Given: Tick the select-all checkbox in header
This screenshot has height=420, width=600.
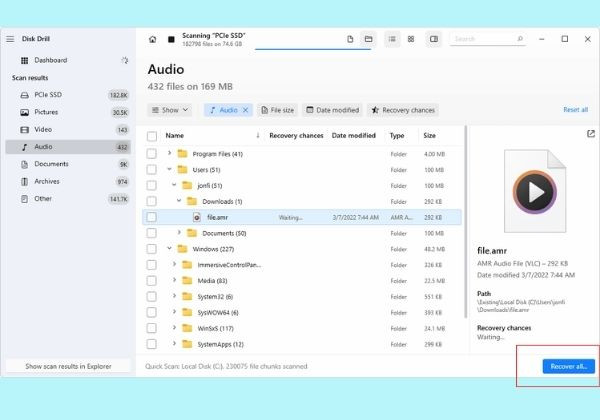Looking at the screenshot, I should [x=152, y=136].
